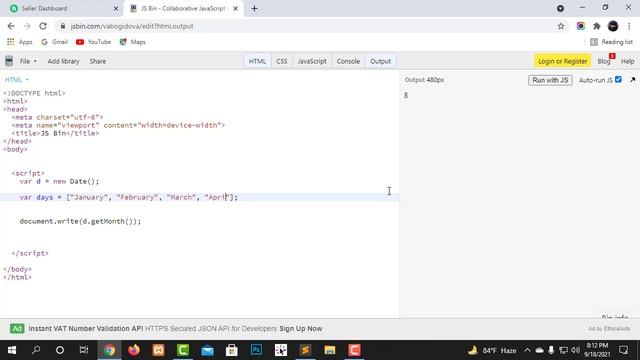Open Windows taskbar search

pos(36,350)
